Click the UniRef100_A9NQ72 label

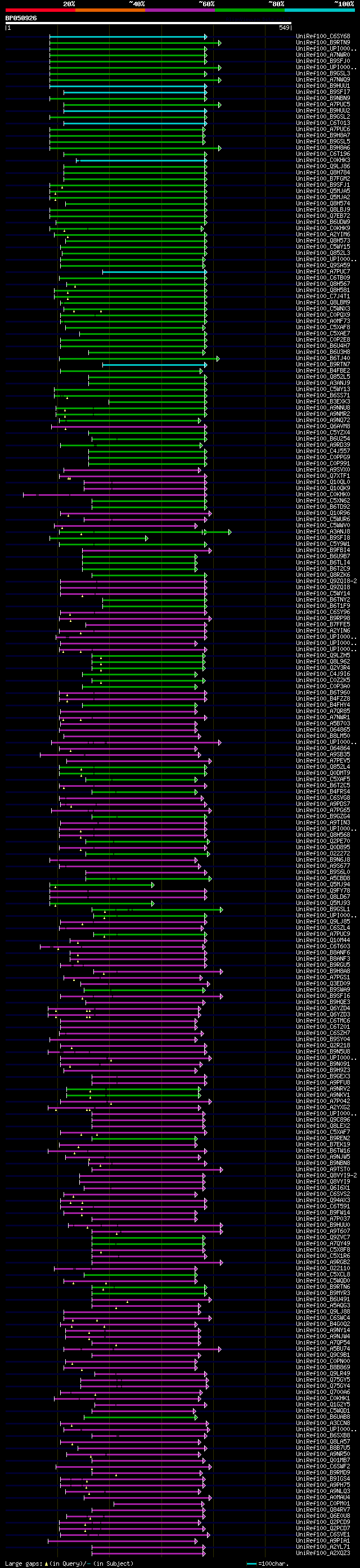(x=323, y=420)
